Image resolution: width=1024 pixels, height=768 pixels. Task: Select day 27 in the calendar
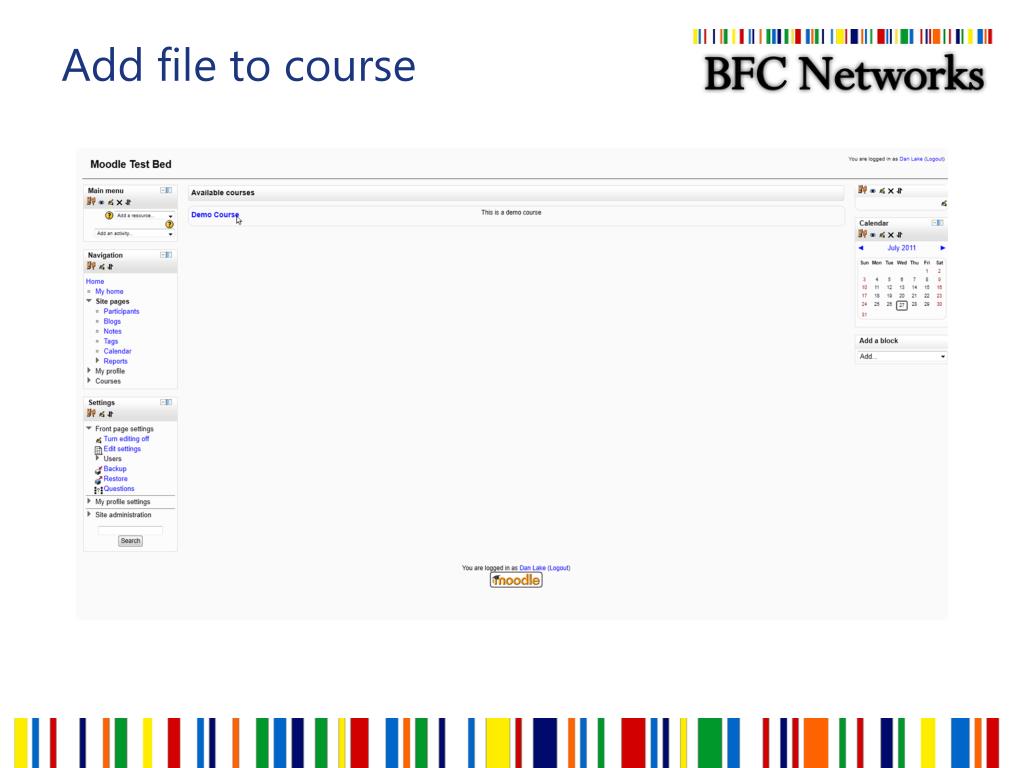(x=902, y=305)
